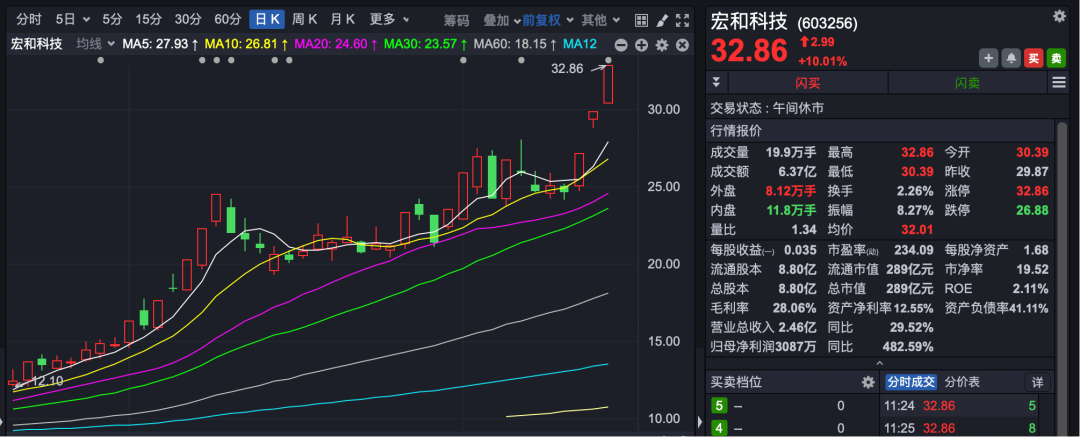Switch to 15分 minute chart
This screenshot has width=1080, height=437.
coord(148,19)
